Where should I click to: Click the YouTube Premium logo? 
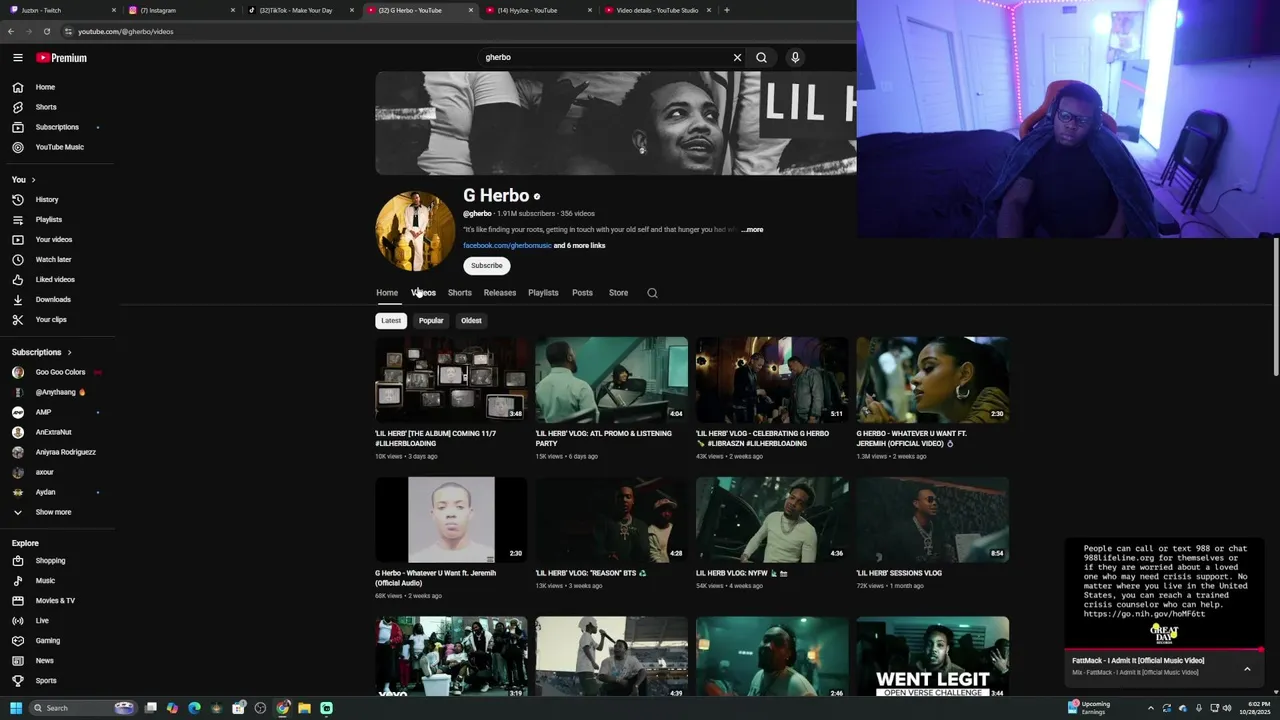tap(62, 58)
